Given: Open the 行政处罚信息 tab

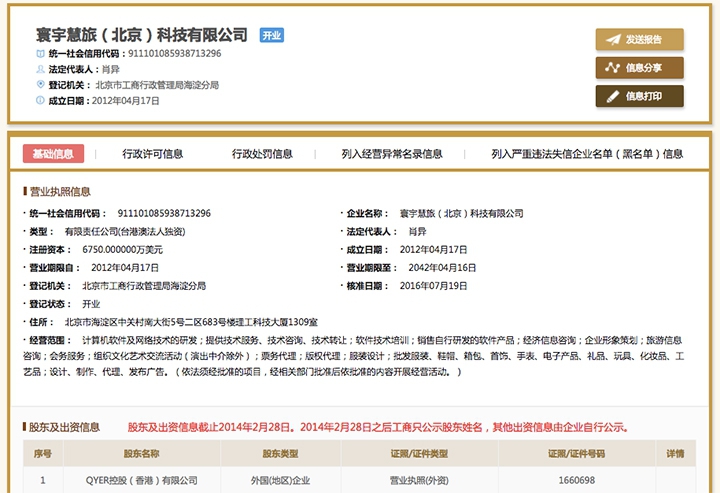Looking at the screenshot, I should coord(262,154).
